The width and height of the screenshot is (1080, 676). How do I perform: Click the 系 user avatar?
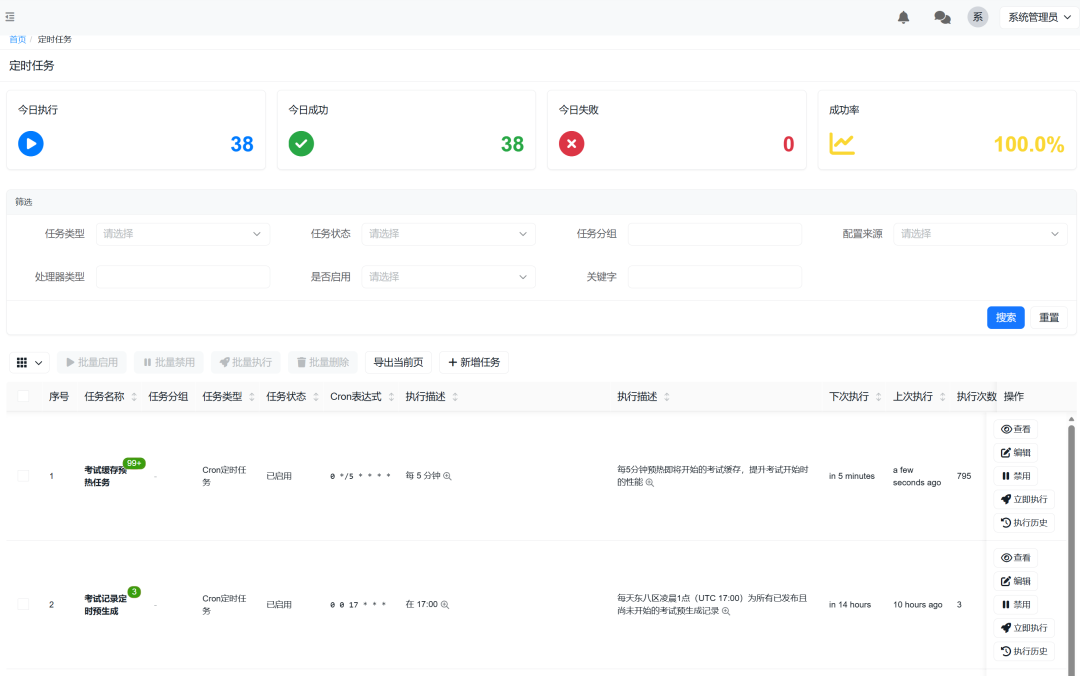977,17
